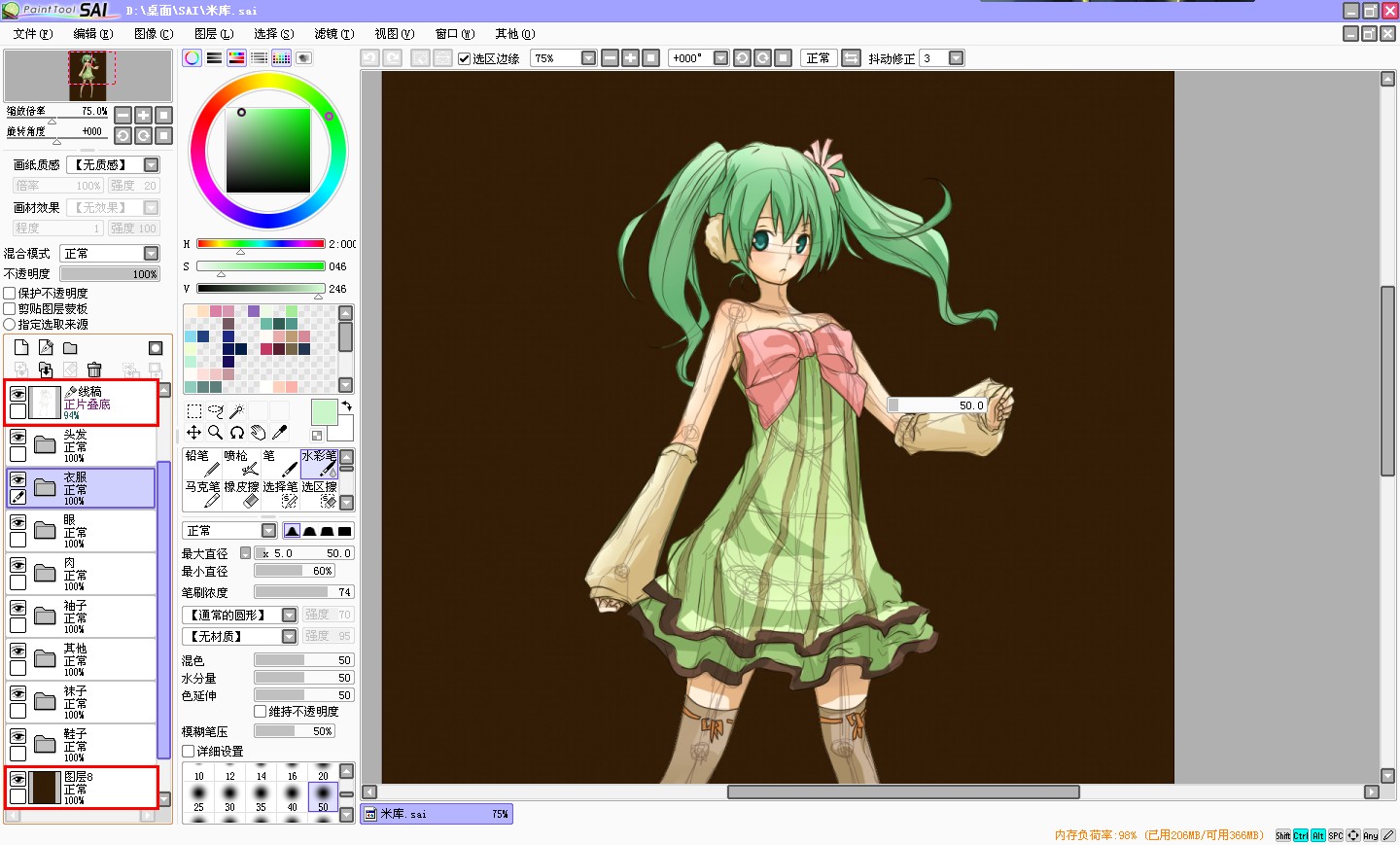Open the 图层 menu
This screenshot has height=845, width=1400.
pos(214,34)
